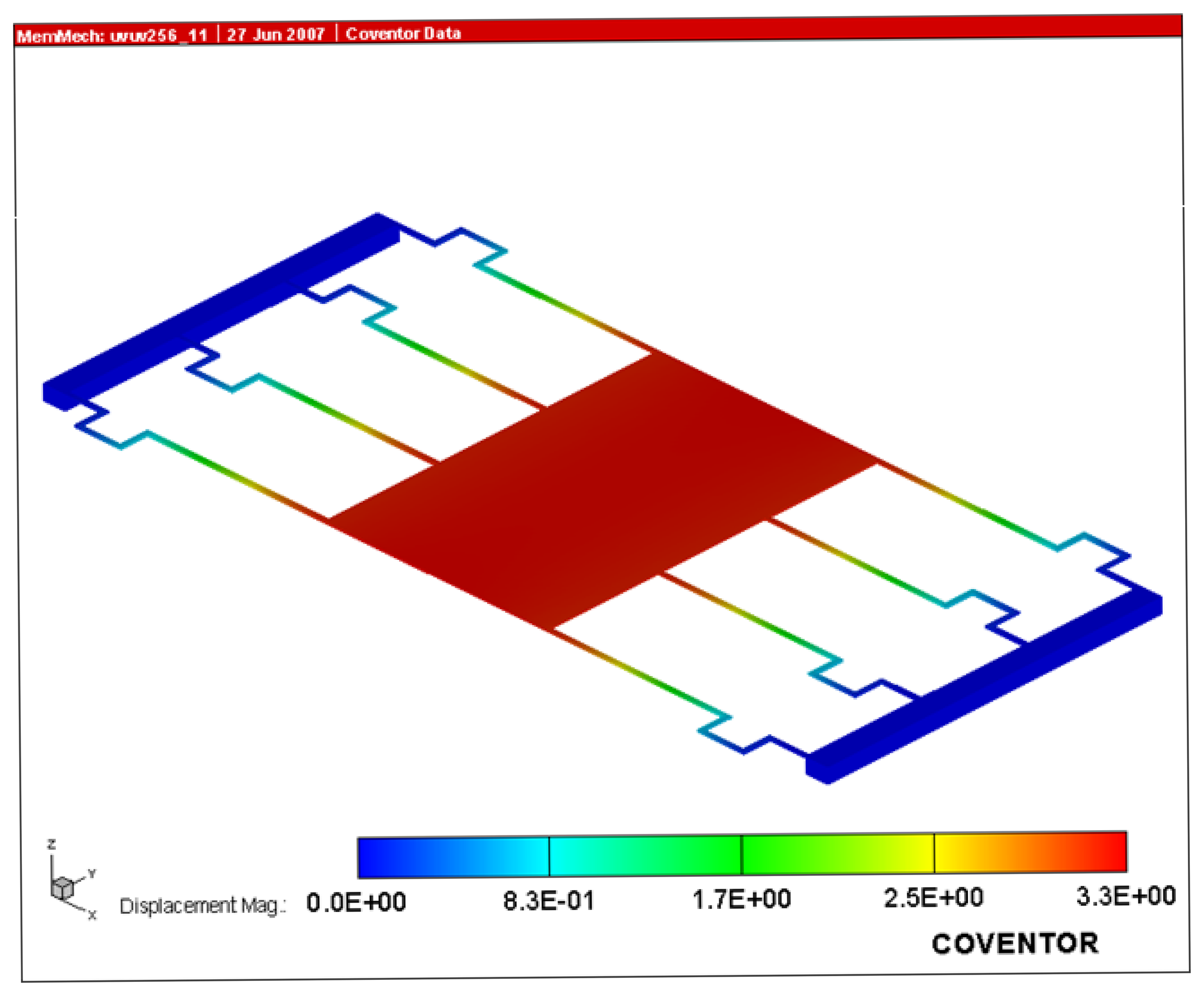
Task: Click the green-to-yellow colorbar segment
Action: (838, 853)
